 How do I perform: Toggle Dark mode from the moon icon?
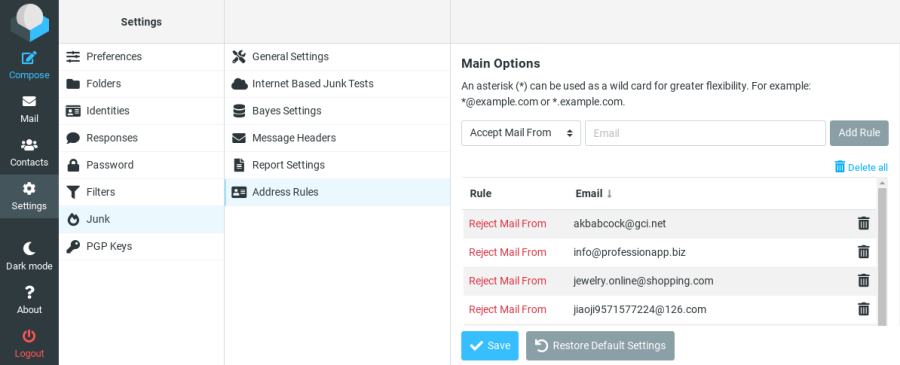click(29, 248)
